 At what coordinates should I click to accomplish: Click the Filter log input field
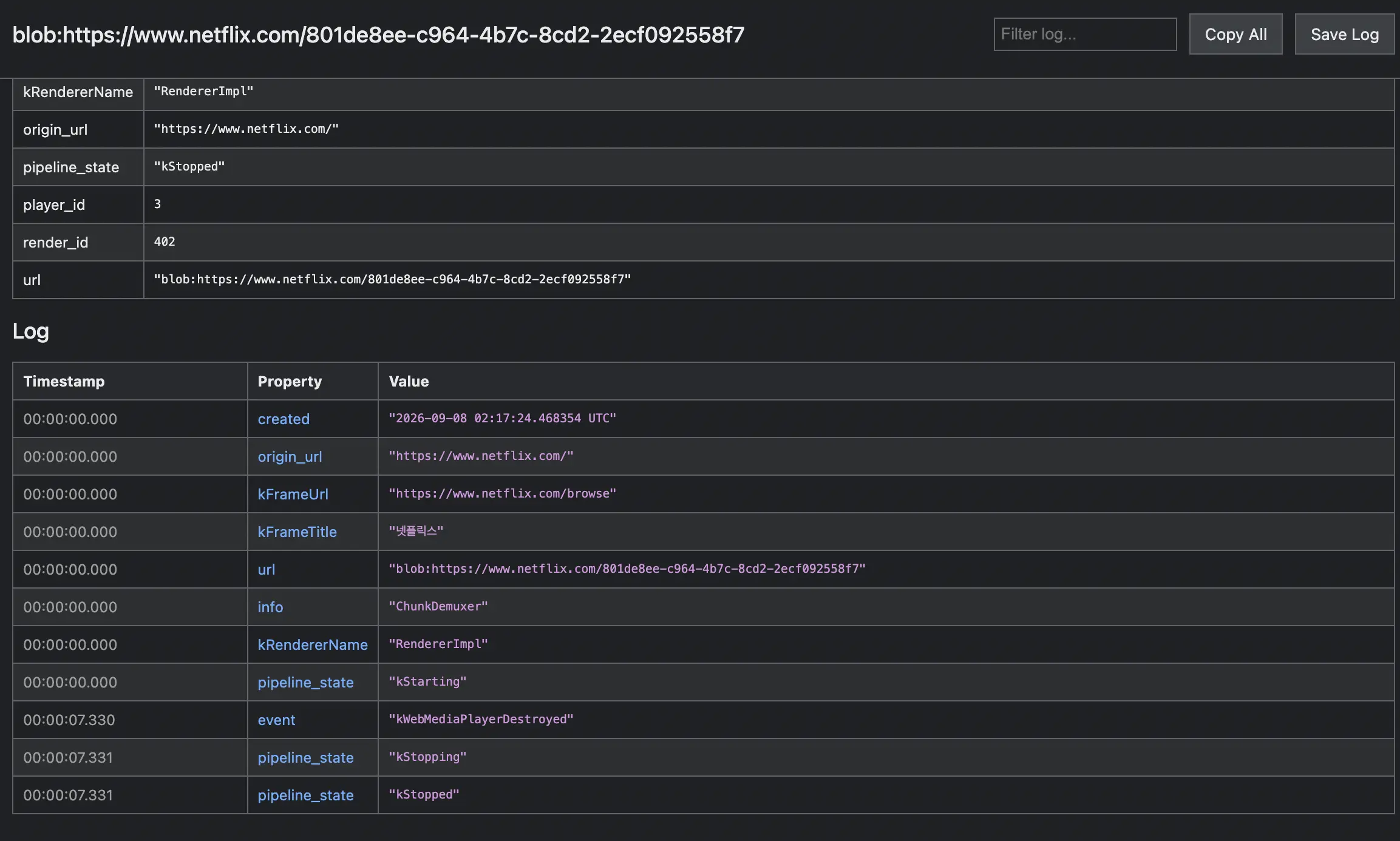coord(1085,34)
